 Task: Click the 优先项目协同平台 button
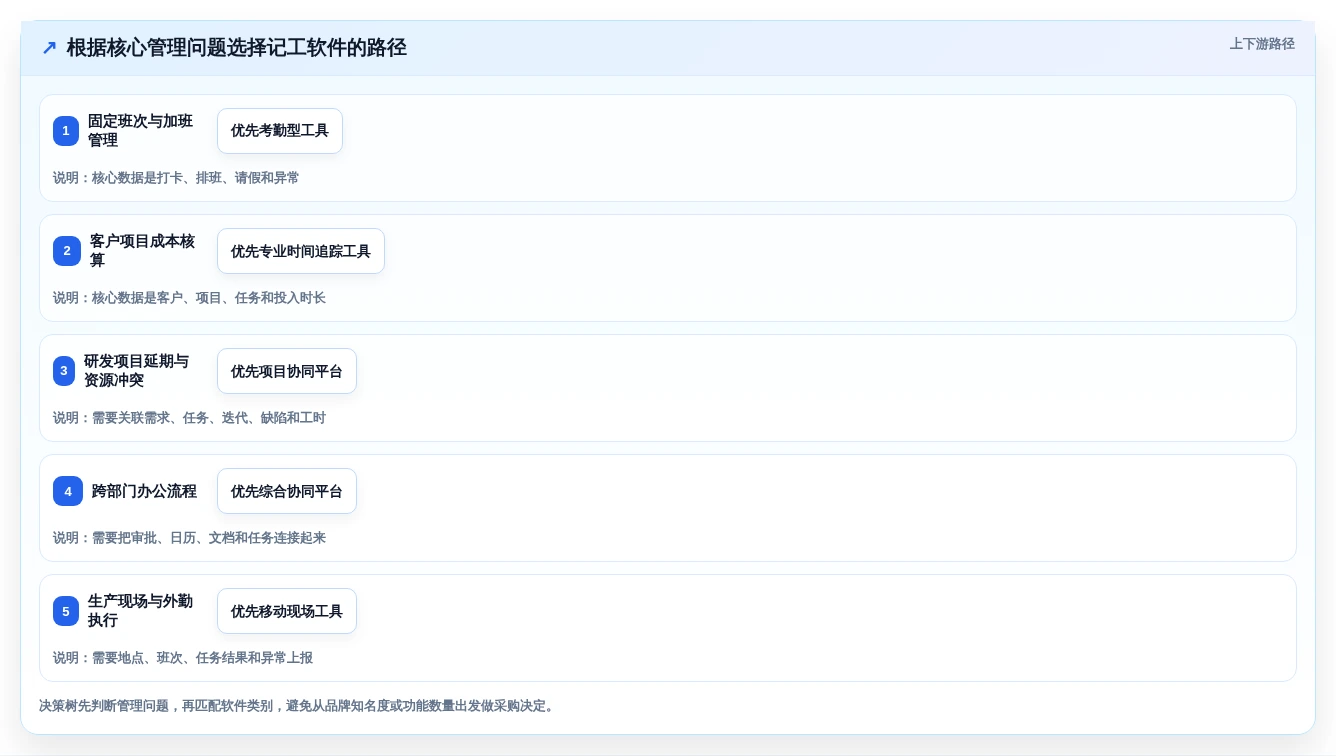(x=287, y=371)
